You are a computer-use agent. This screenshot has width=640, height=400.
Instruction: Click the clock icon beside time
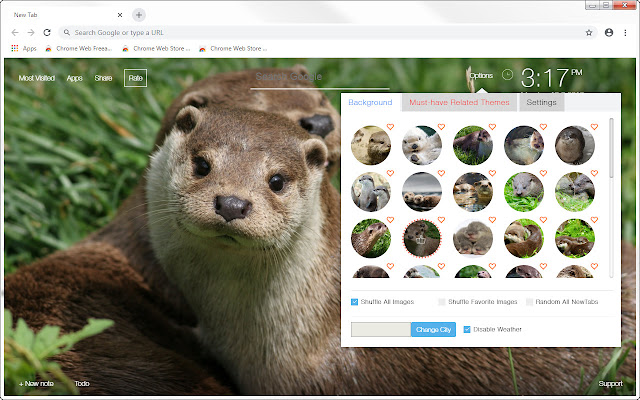pos(507,75)
